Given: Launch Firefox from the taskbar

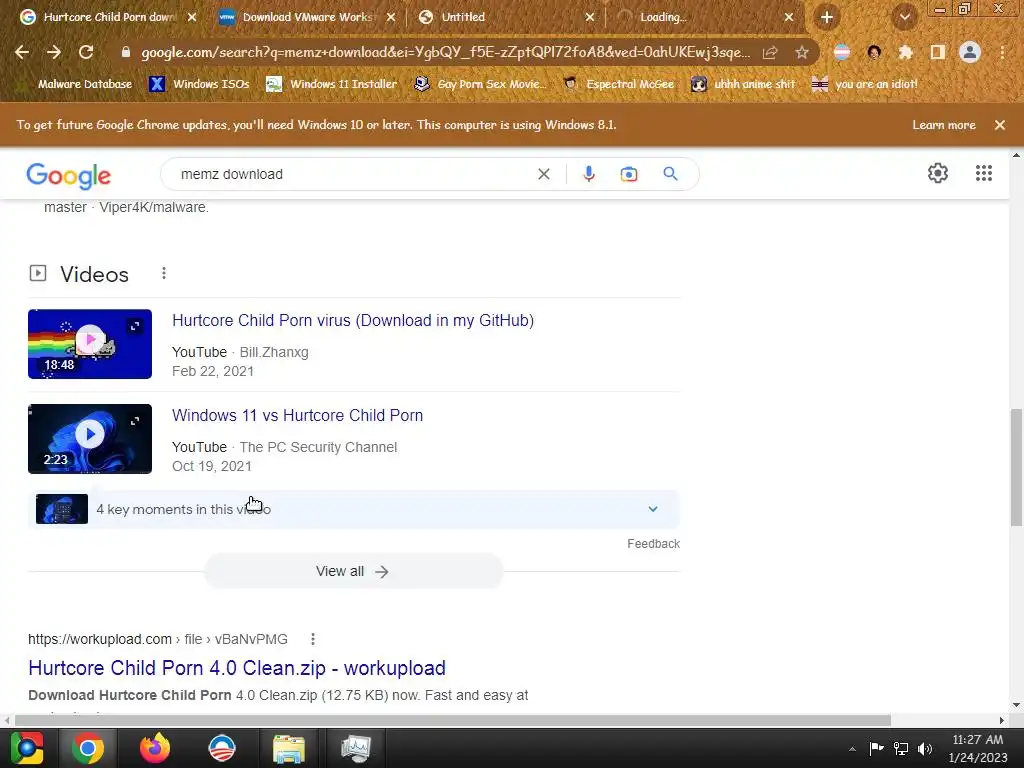Looking at the screenshot, I should tap(155, 748).
